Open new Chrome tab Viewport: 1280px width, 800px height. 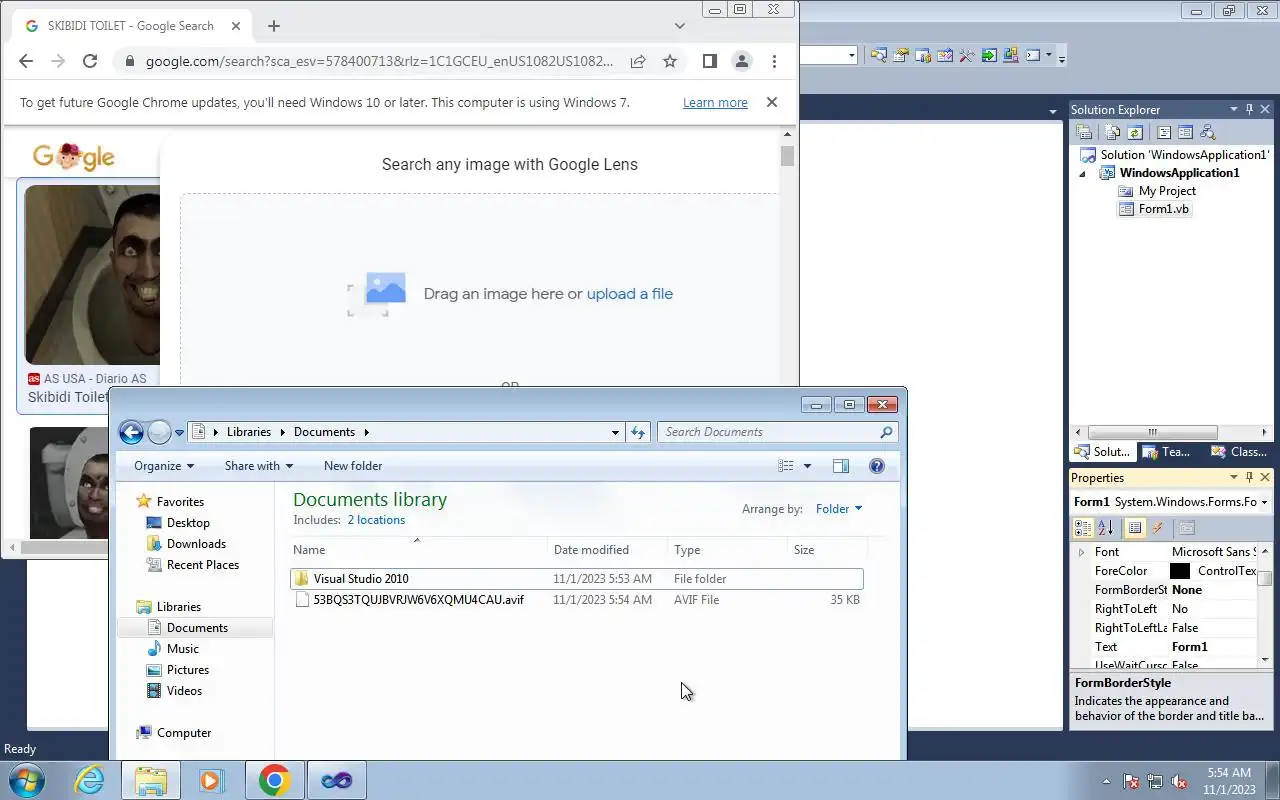273,26
